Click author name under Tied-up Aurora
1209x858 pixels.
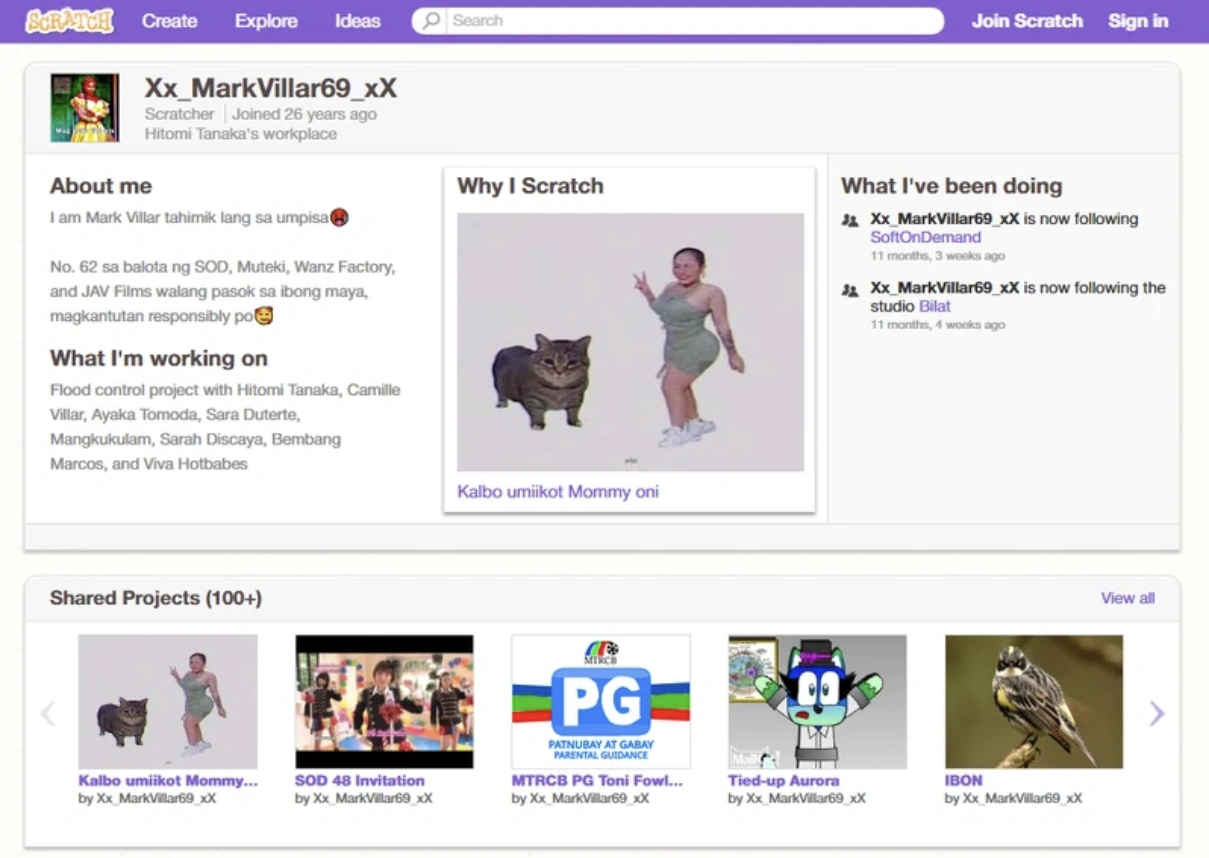coord(805,798)
